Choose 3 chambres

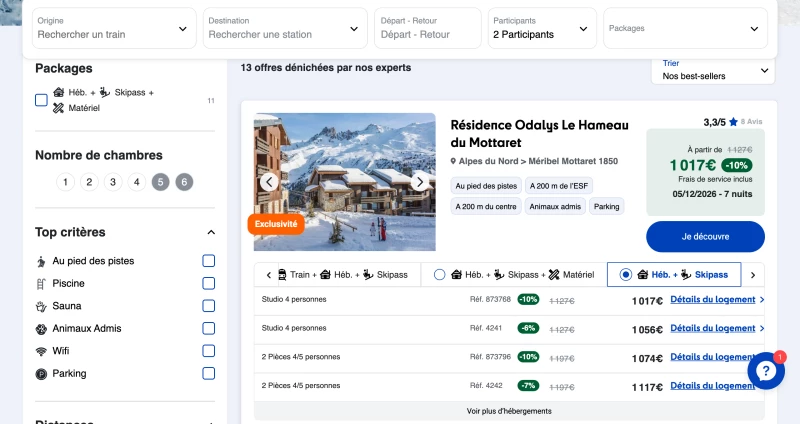(113, 182)
